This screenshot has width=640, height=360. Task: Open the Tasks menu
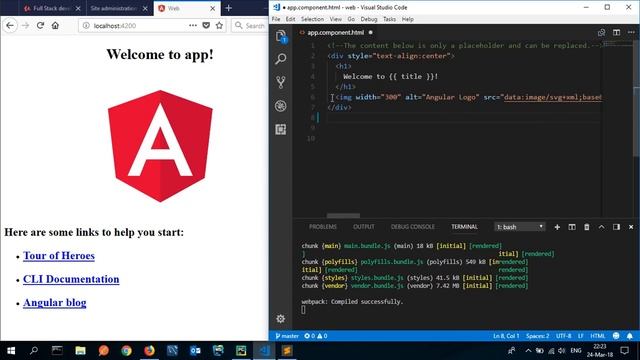click(389, 19)
